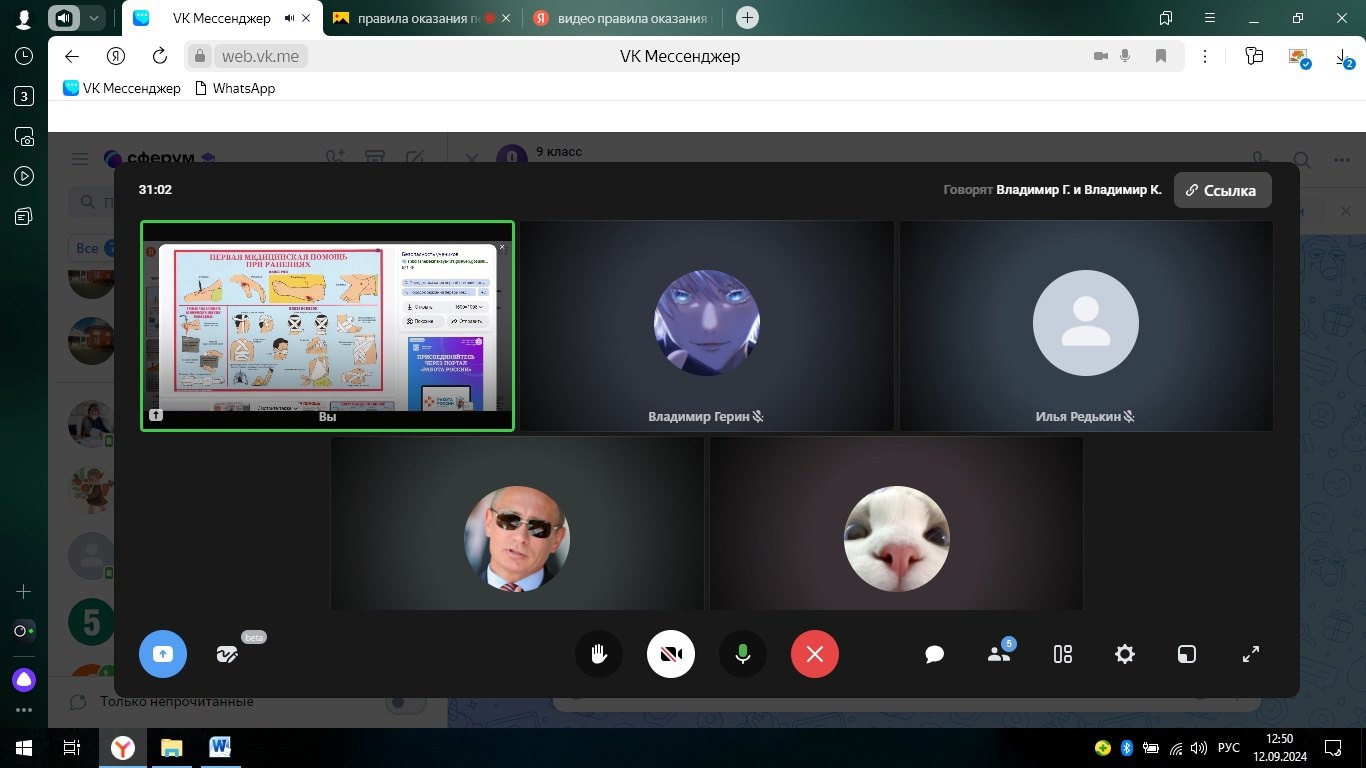Copy the call link via Ссылка button
1366x768 pixels.
(x=1222, y=190)
